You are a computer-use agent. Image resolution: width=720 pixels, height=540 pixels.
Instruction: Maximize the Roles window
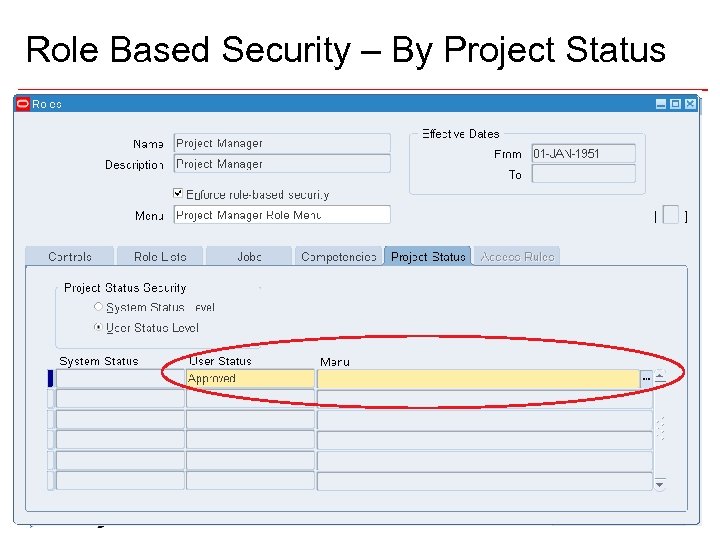675,104
